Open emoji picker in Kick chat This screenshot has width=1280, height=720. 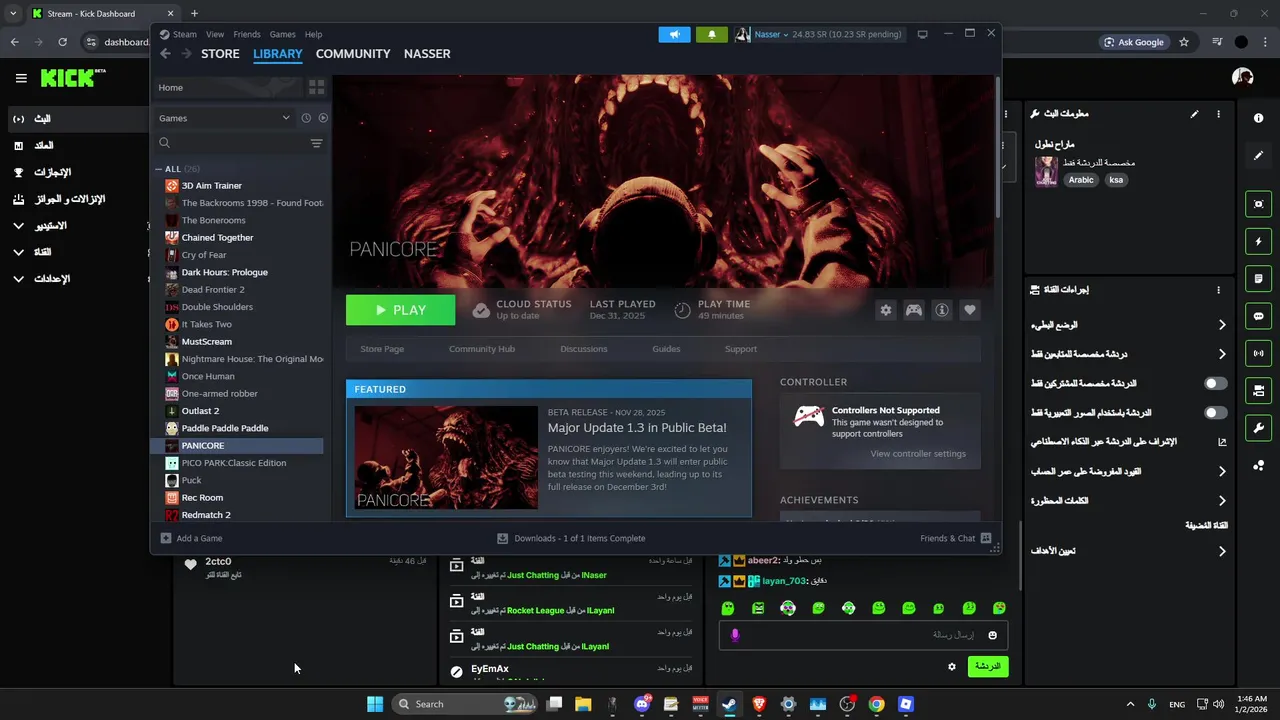click(x=992, y=635)
